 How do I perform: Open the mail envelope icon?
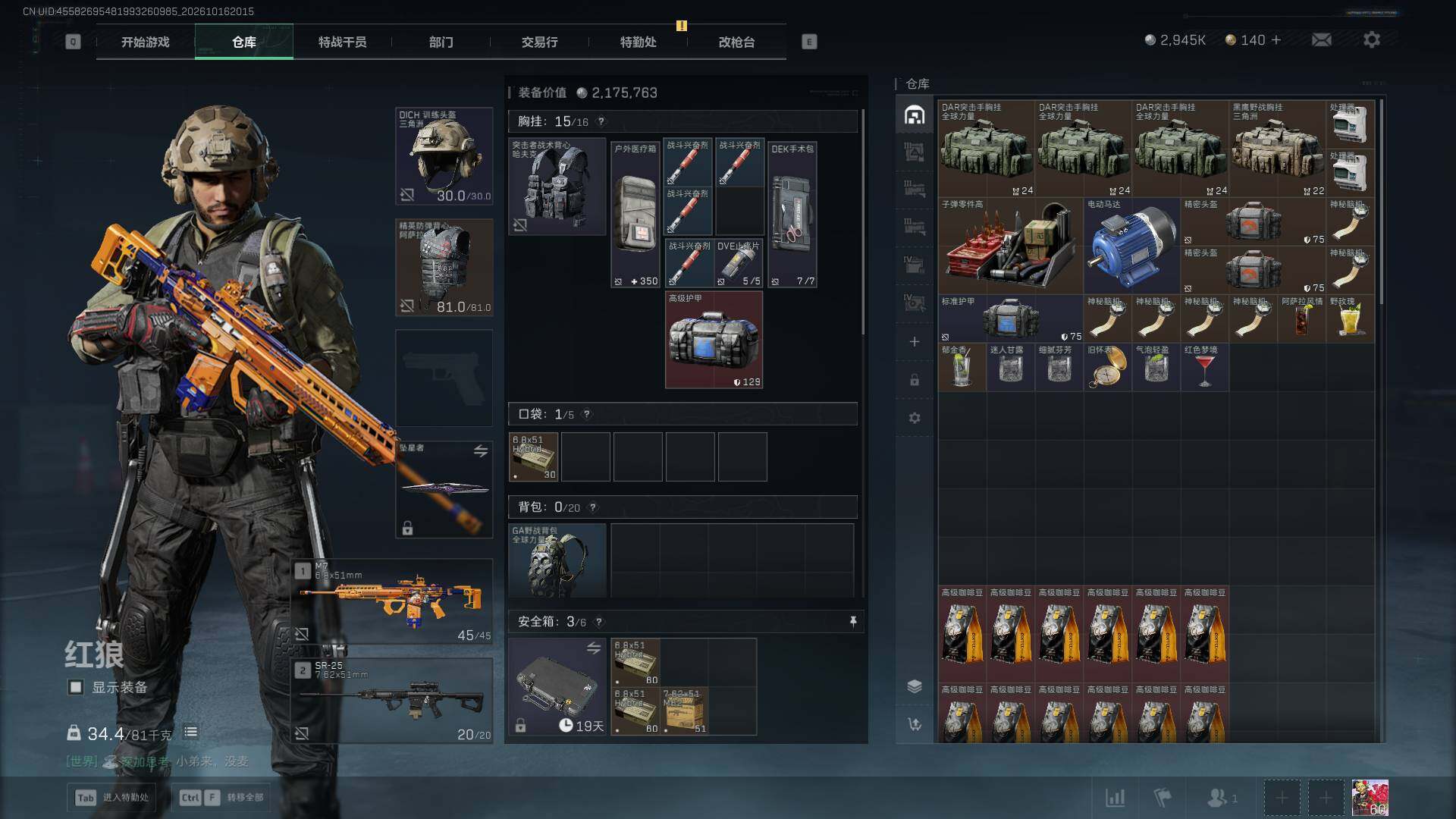pyautogui.click(x=1321, y=39)
